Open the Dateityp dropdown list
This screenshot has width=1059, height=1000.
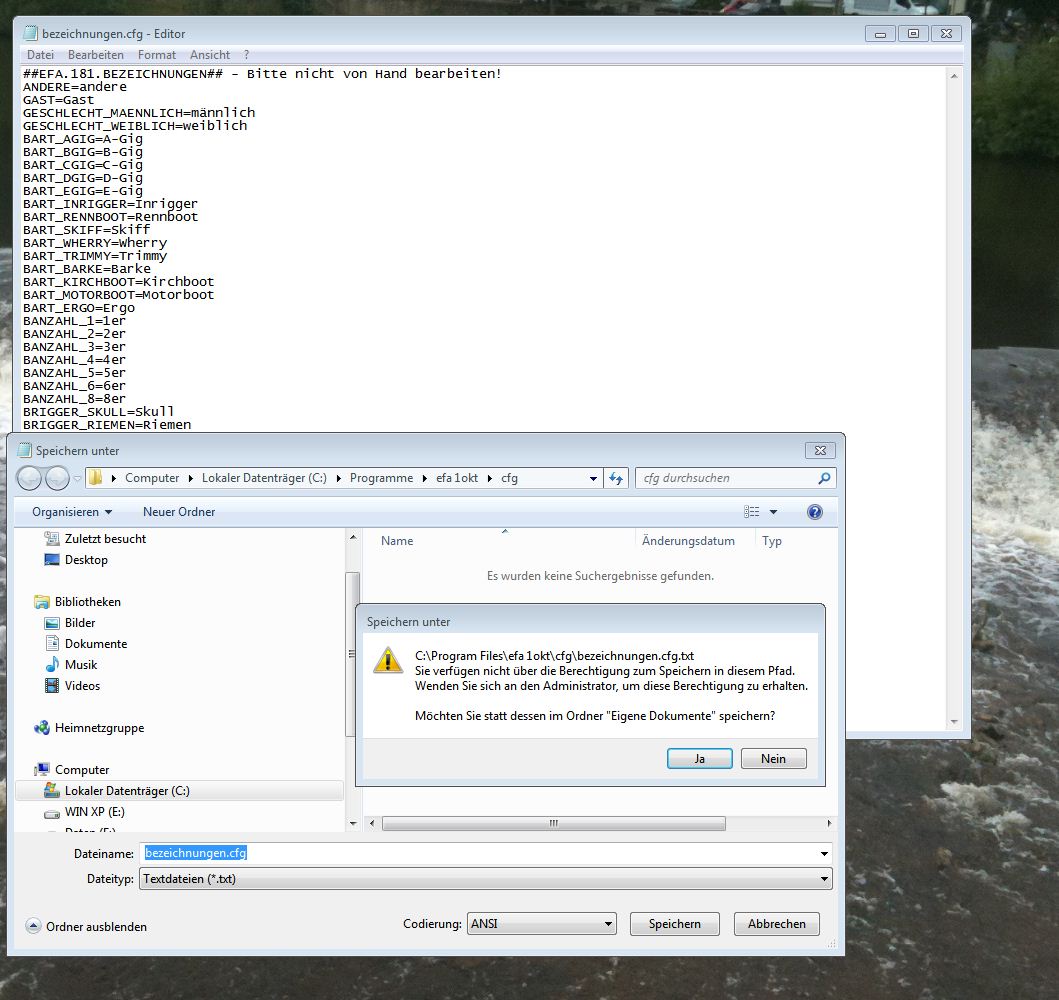pos(485,879)
